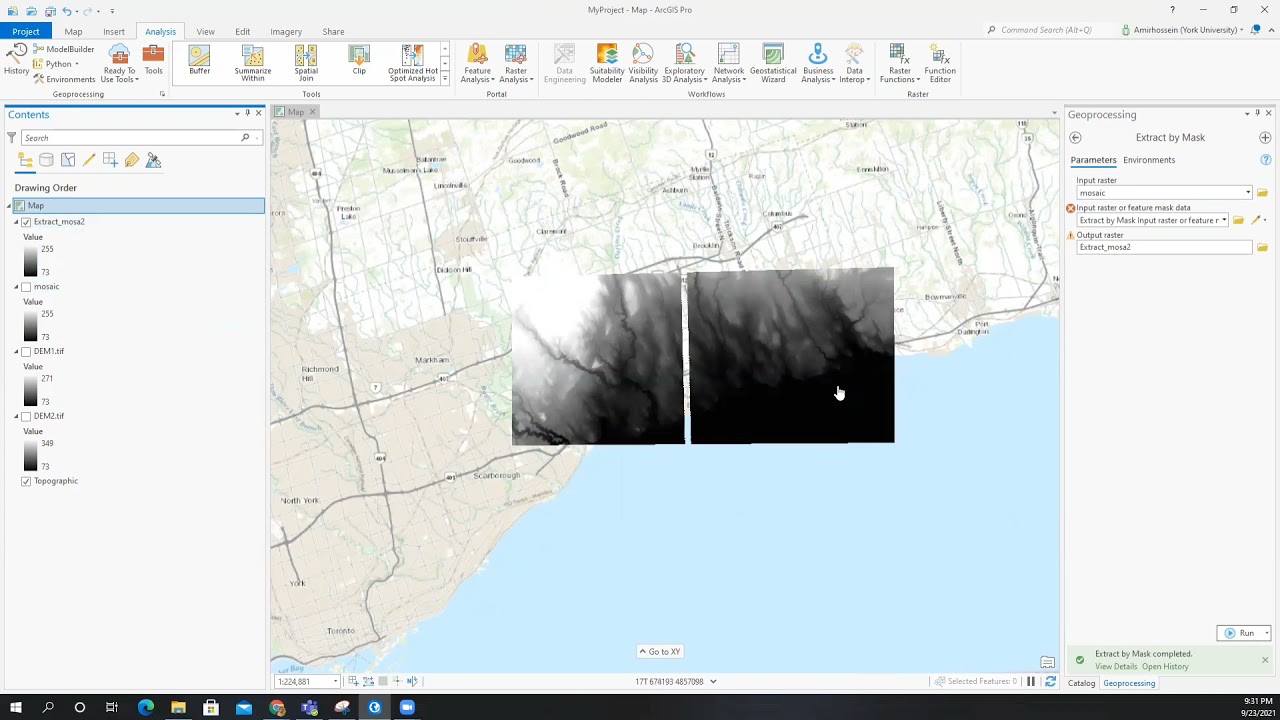Select the Summarize Within tool
The image size is (1280, 720).
pos(253,63)
